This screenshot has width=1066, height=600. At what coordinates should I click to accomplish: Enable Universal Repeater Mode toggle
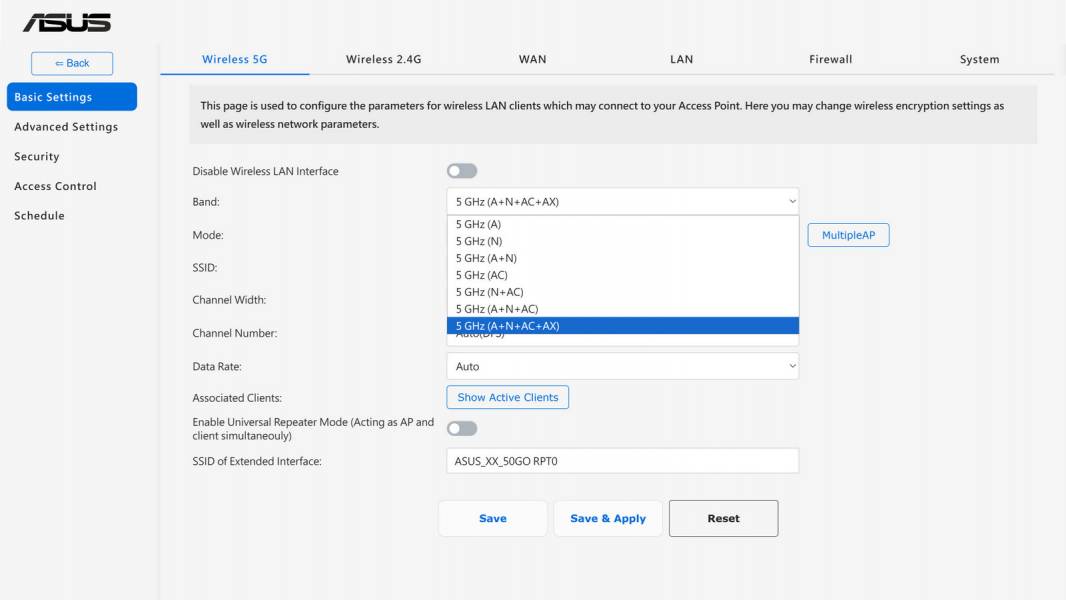[462, 428]
